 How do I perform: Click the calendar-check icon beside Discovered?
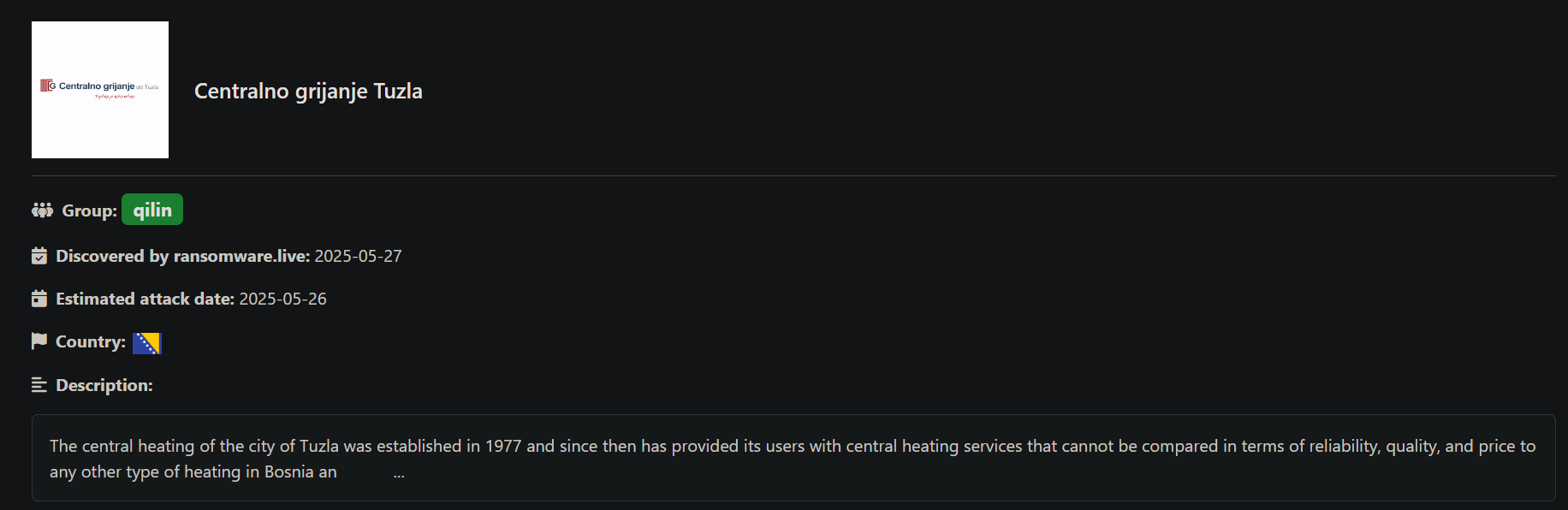tap(39, 256)
